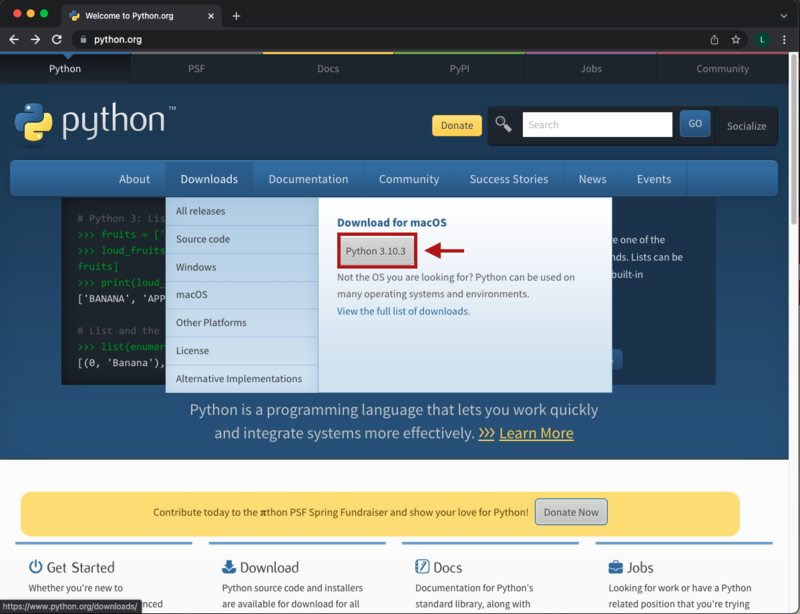This screenshot has width=800, height=614.
Task: Click the Donate Now button
Action: (571, 511)
